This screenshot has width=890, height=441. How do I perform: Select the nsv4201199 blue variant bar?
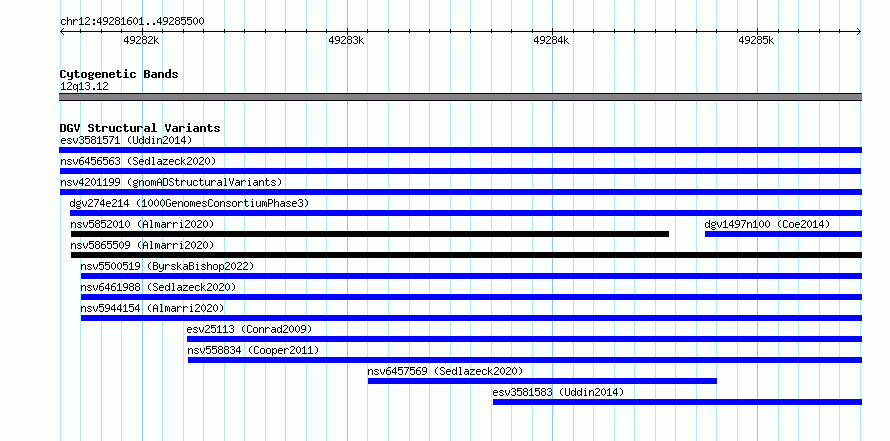coord(460,192)
